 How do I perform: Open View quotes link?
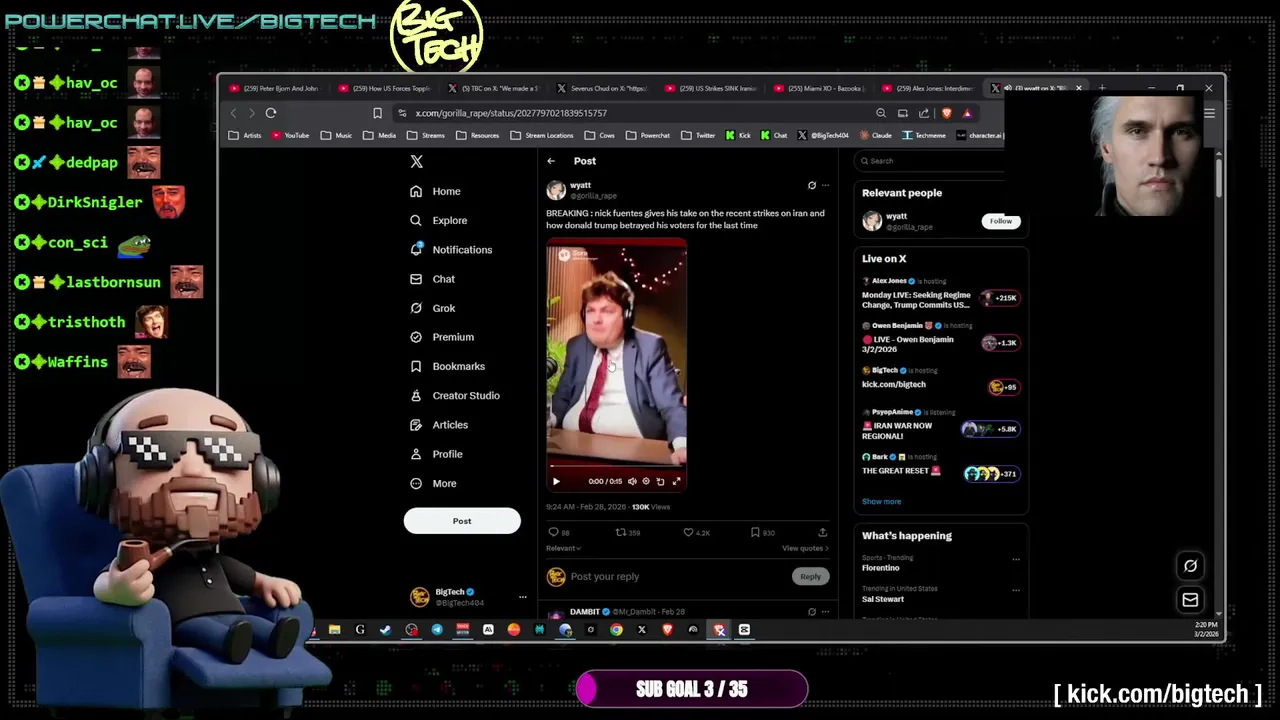click(x=805, y=548)
